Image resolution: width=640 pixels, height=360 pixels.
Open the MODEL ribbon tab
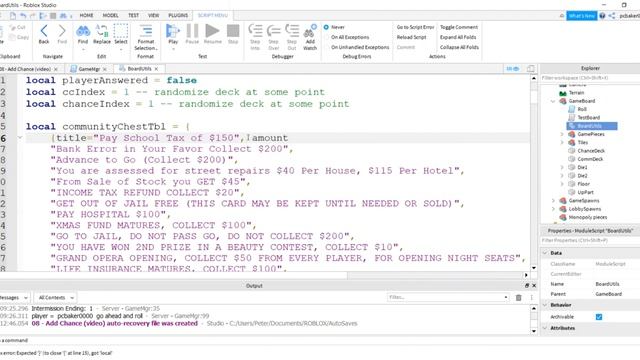(x=110, y=16)
